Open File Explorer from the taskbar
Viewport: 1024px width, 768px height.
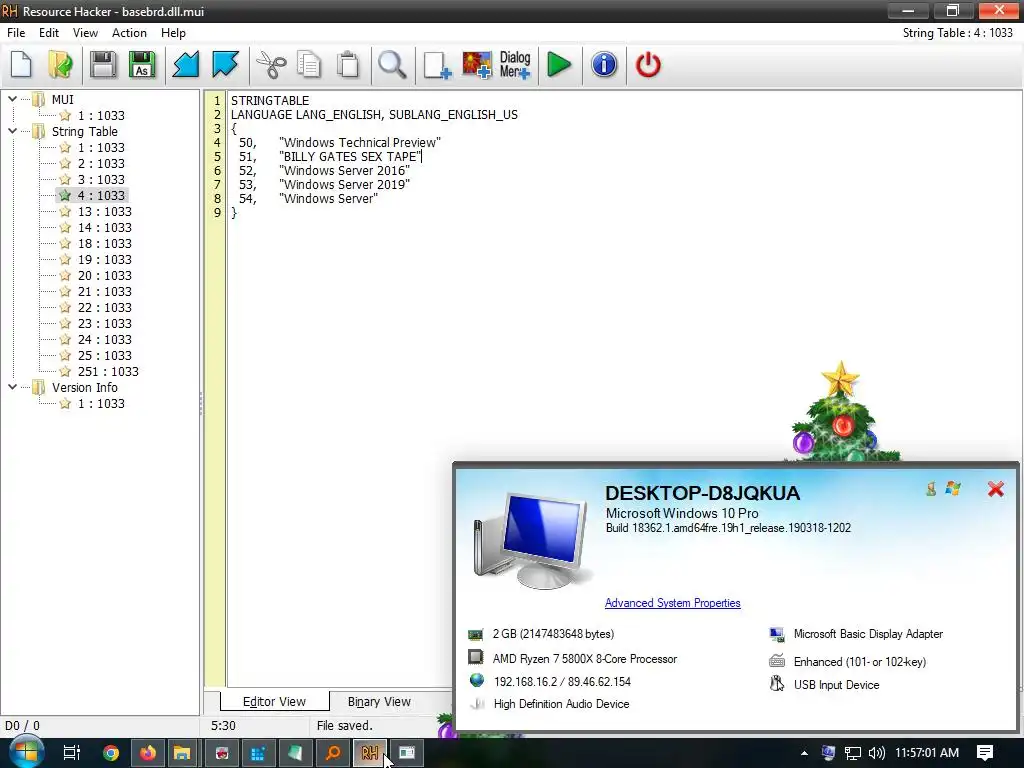click(x=182, y=753)
